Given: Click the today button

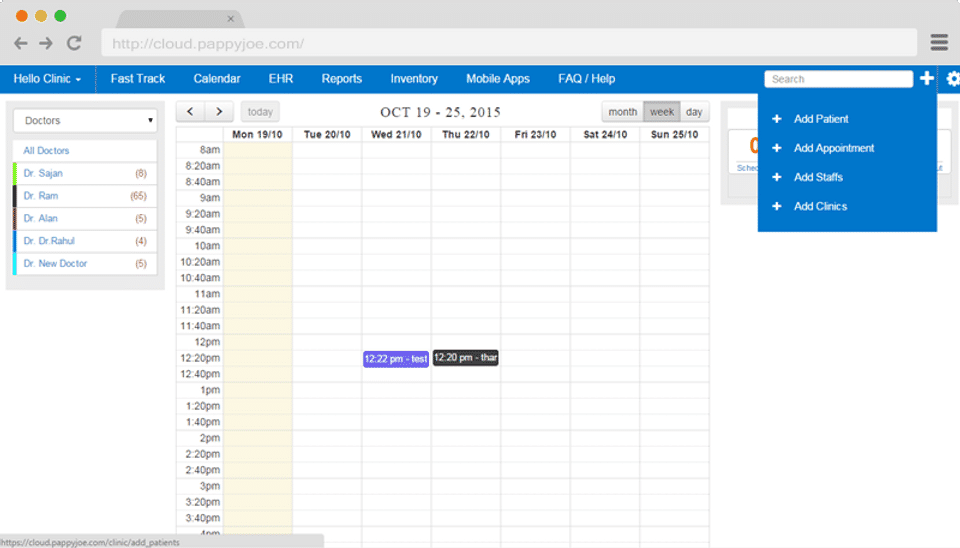Looking at the screenshot, I should pos(260,111).
